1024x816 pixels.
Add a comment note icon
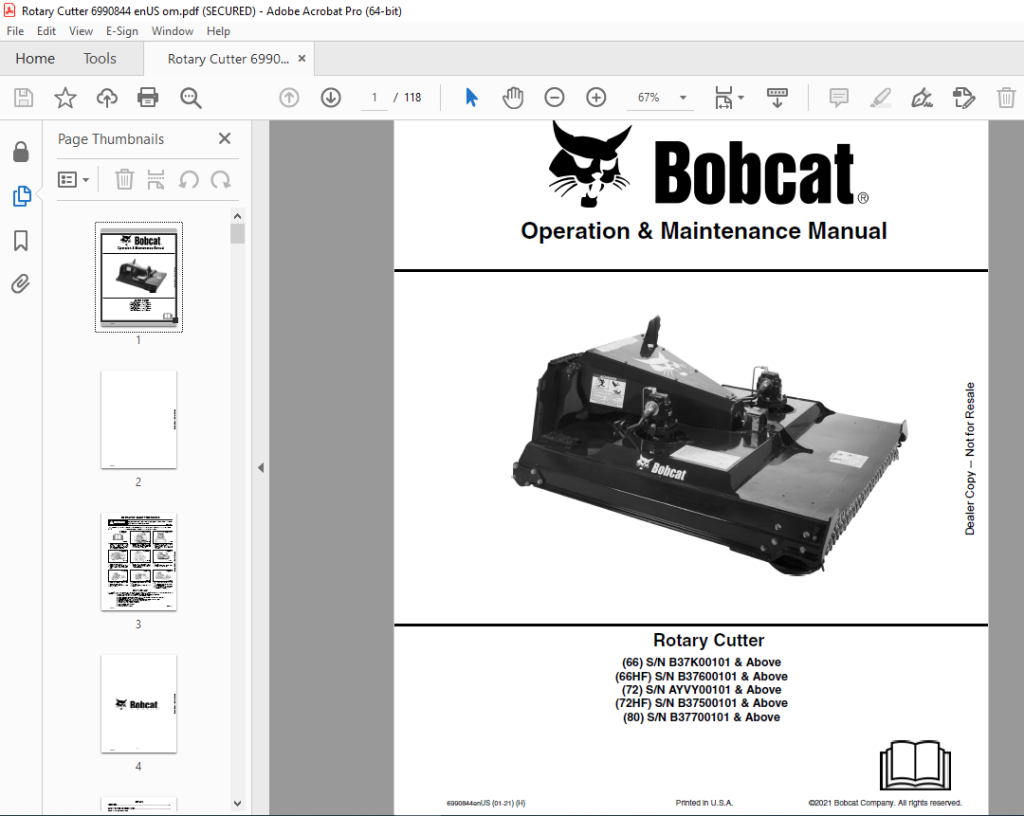[x=839, y=98]
